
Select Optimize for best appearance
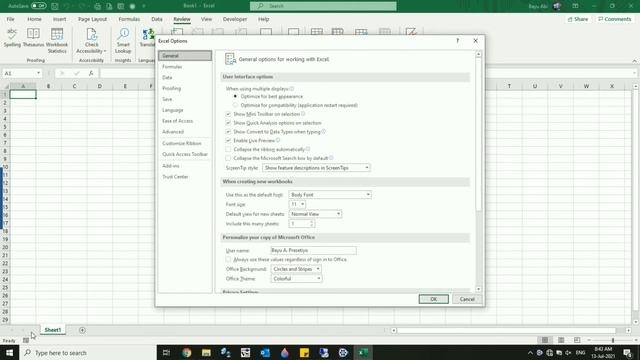point(236,96)
